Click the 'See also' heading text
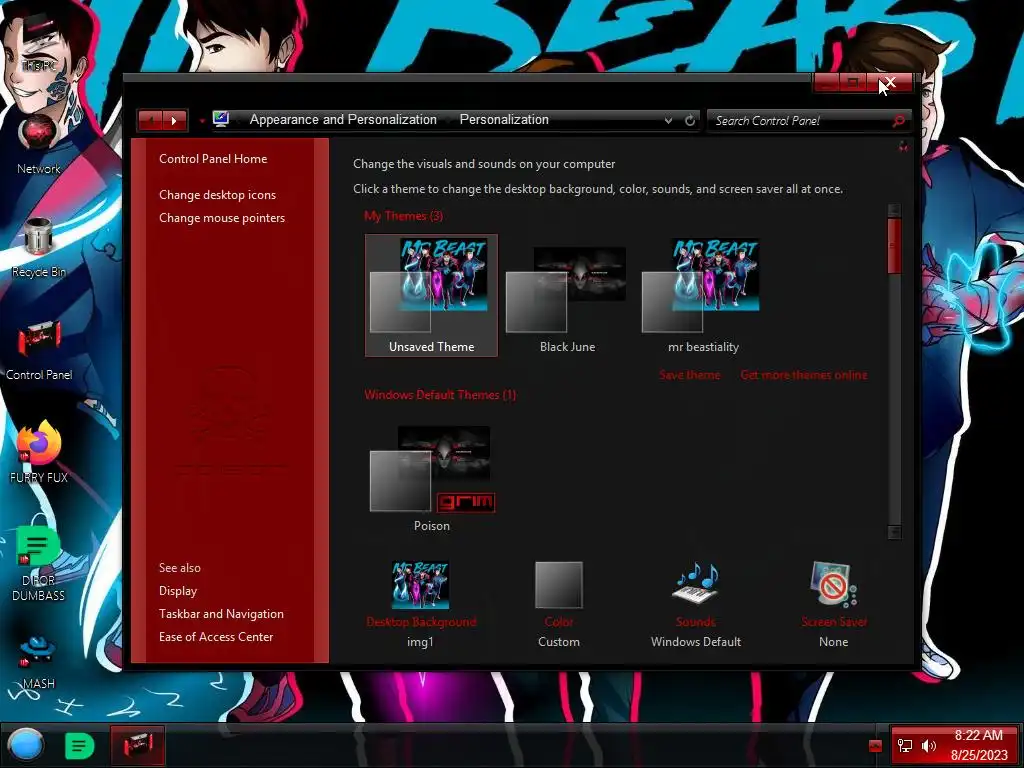 tap(180, 568)
